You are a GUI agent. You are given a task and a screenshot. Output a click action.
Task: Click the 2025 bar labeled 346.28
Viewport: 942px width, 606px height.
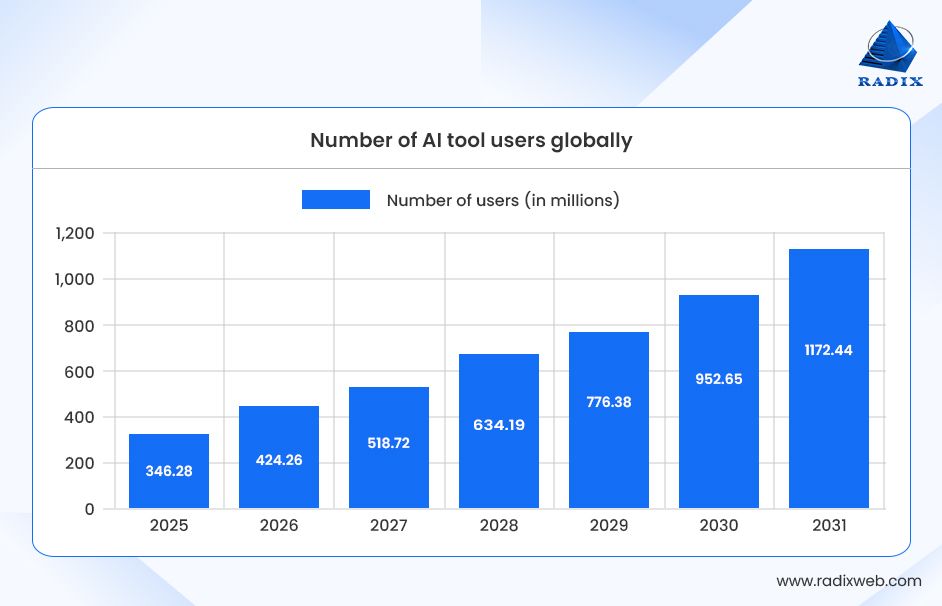coord(170,470)
